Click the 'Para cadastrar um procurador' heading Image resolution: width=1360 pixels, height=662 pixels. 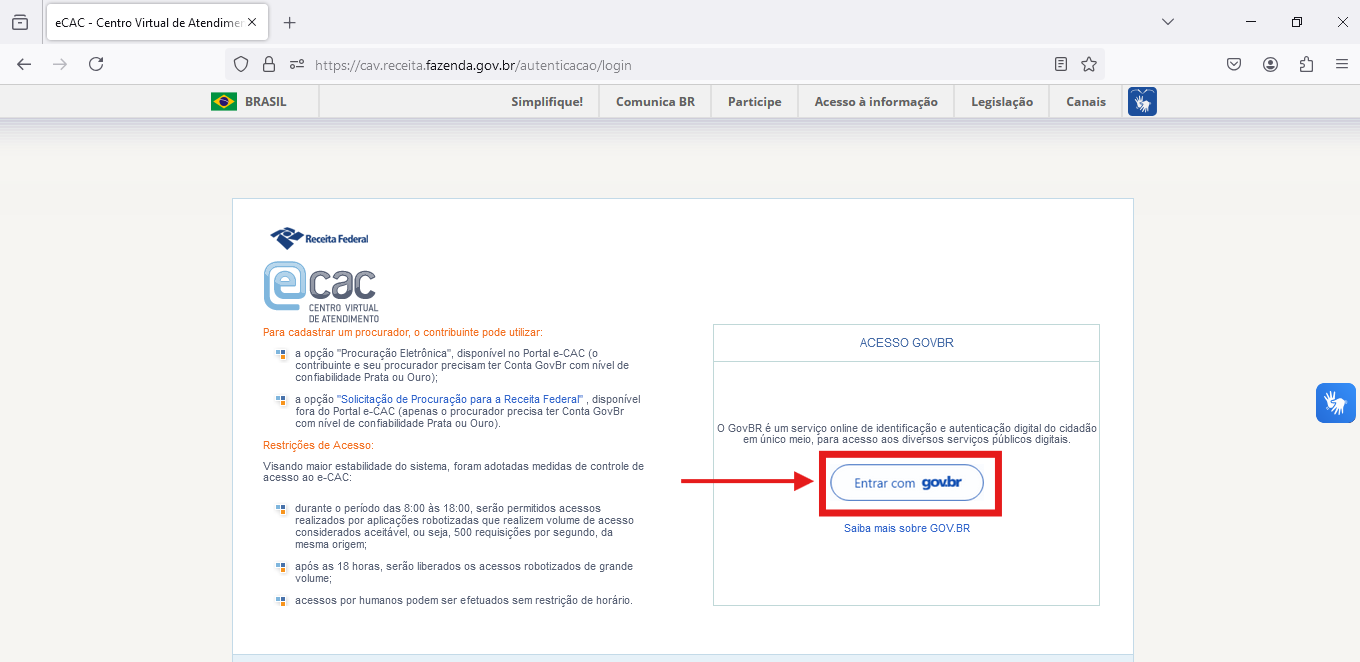coord(403,332)
